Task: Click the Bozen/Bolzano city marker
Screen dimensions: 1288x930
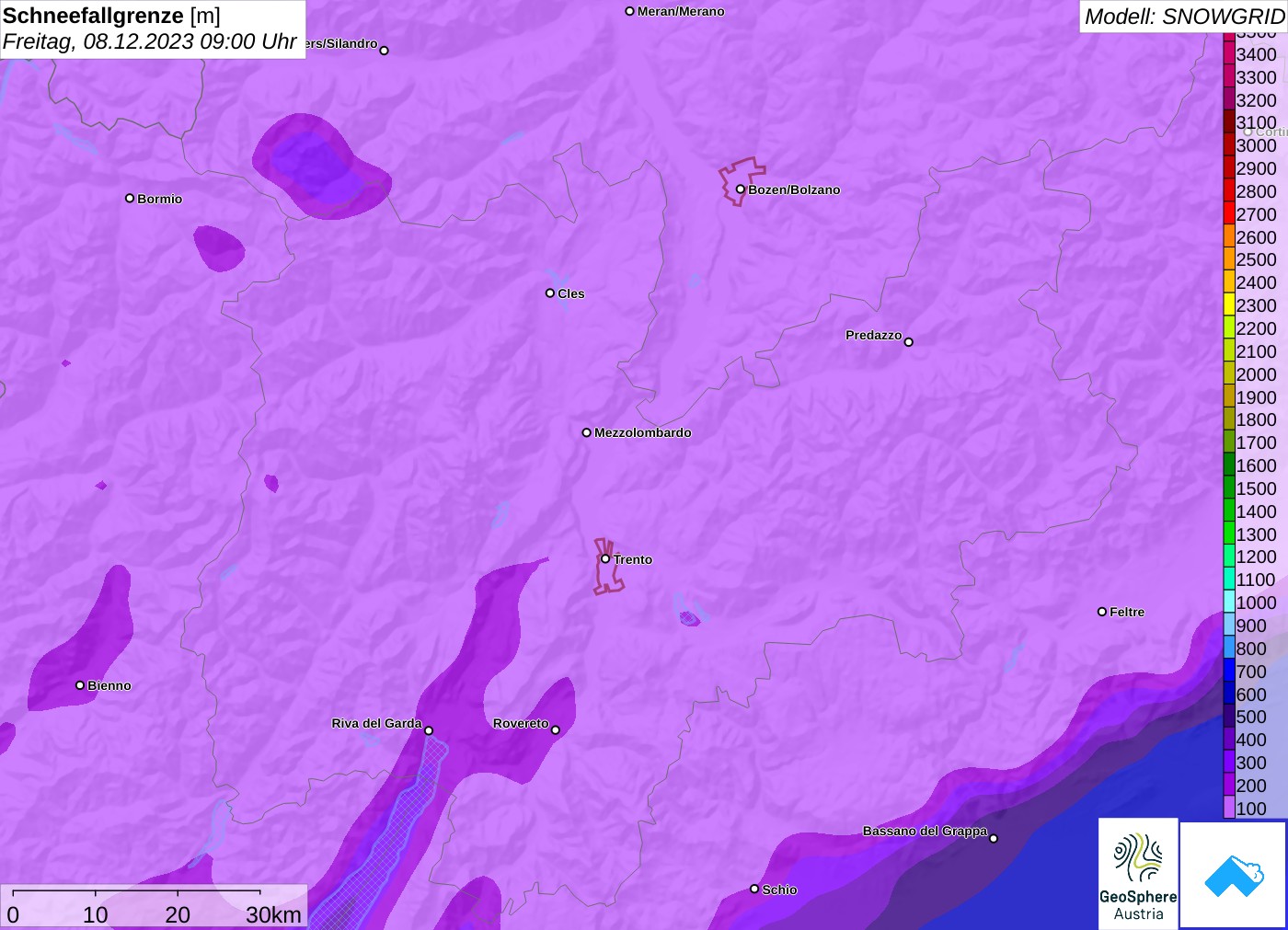Action: tap(740, 189)
